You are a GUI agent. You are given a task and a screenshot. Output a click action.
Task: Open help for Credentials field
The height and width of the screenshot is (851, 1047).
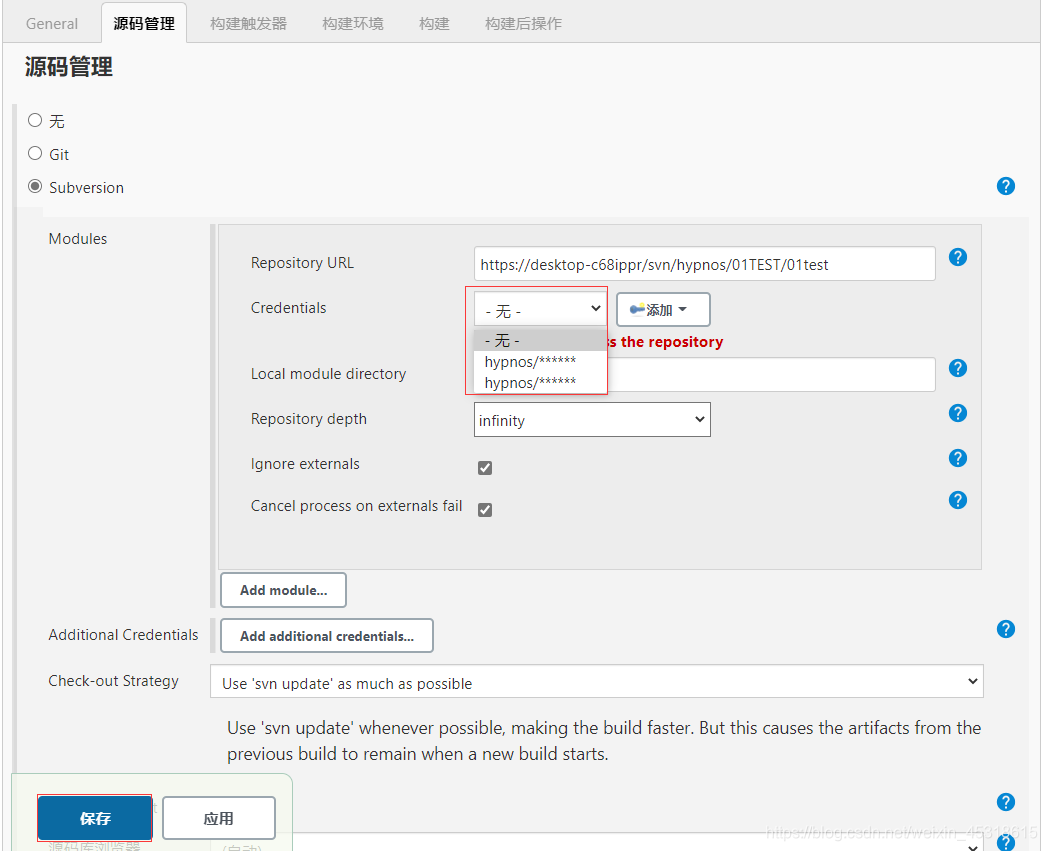tap(958, 308)
